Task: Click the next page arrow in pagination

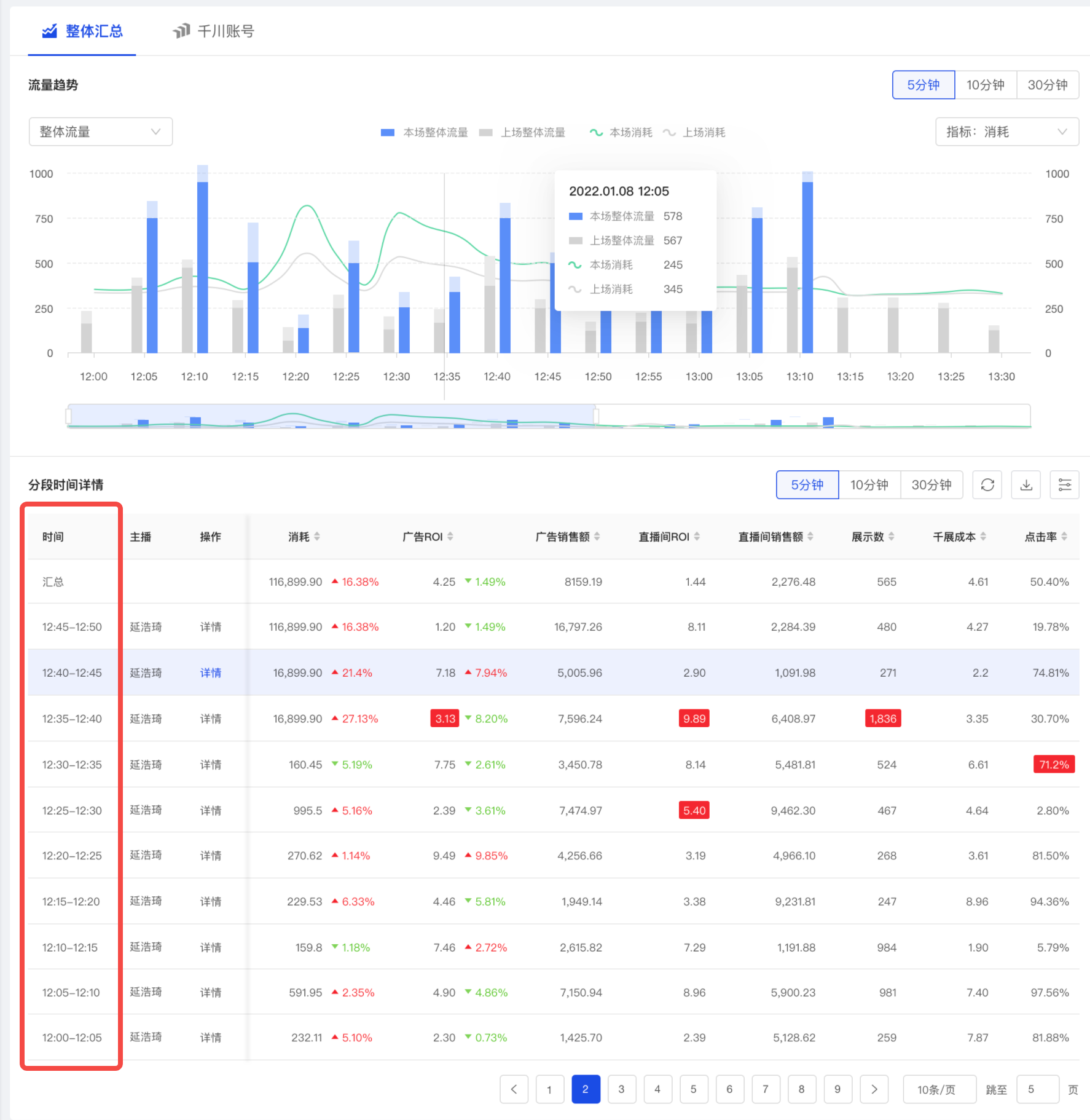Action: [x=874, y=1089]
